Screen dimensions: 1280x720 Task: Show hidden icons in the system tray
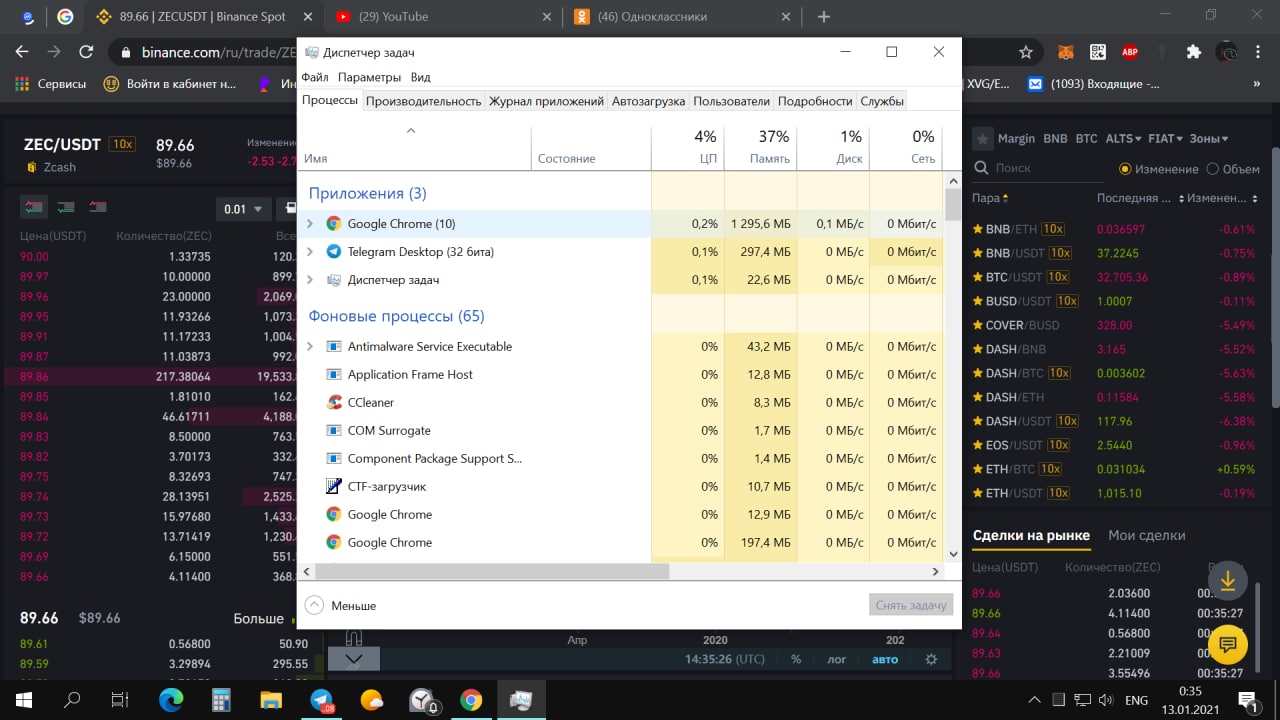click(1033, 700)
